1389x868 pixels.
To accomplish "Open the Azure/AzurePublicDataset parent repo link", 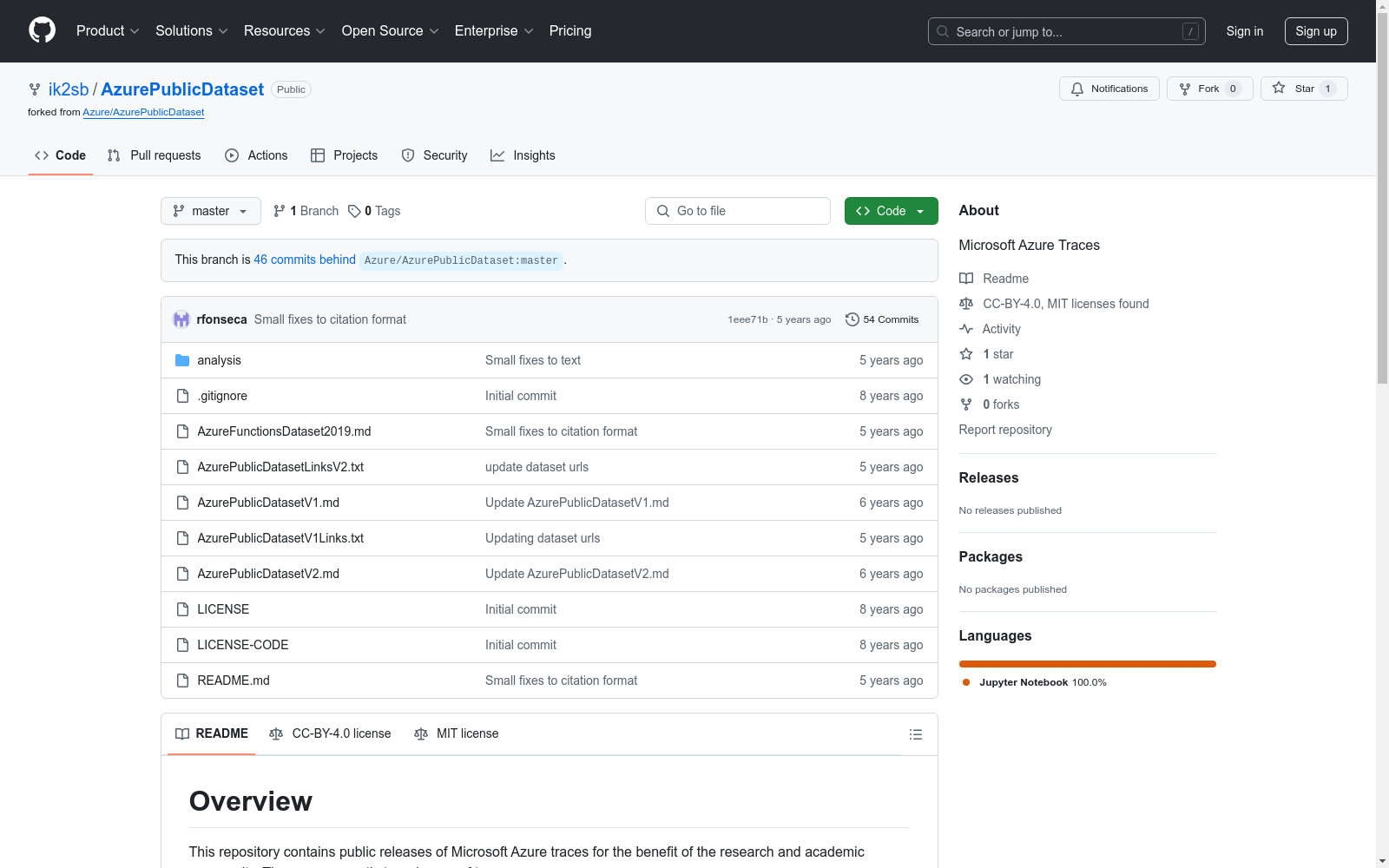I will click(x=143, y=112).
